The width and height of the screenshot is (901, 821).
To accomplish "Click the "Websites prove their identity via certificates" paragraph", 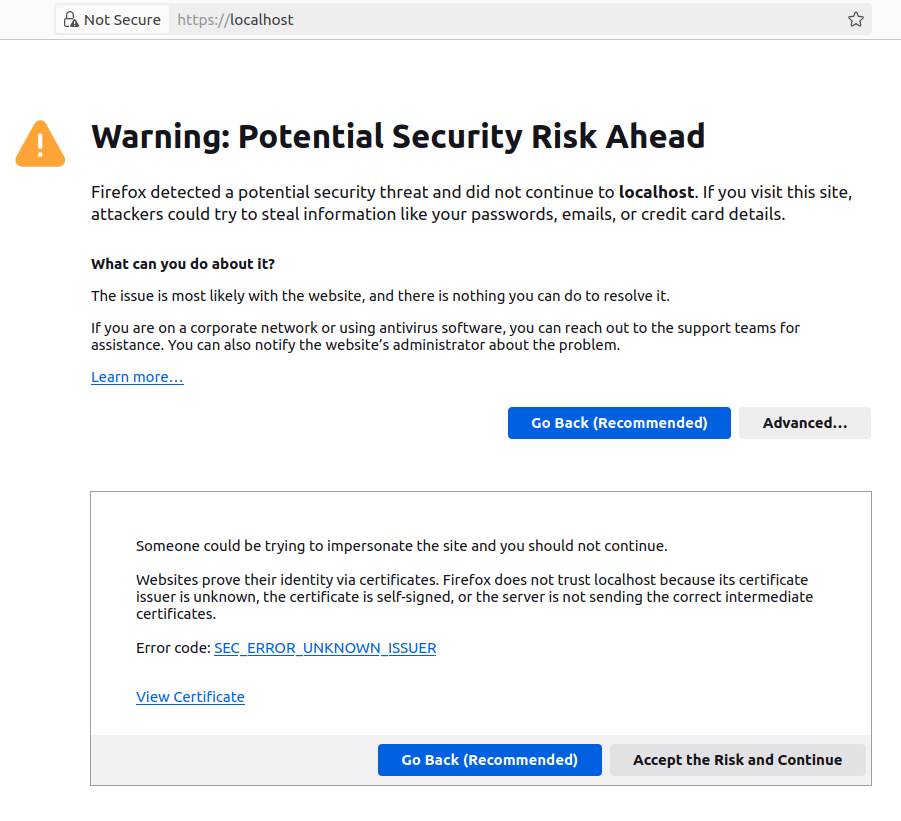I will (472, 596).
